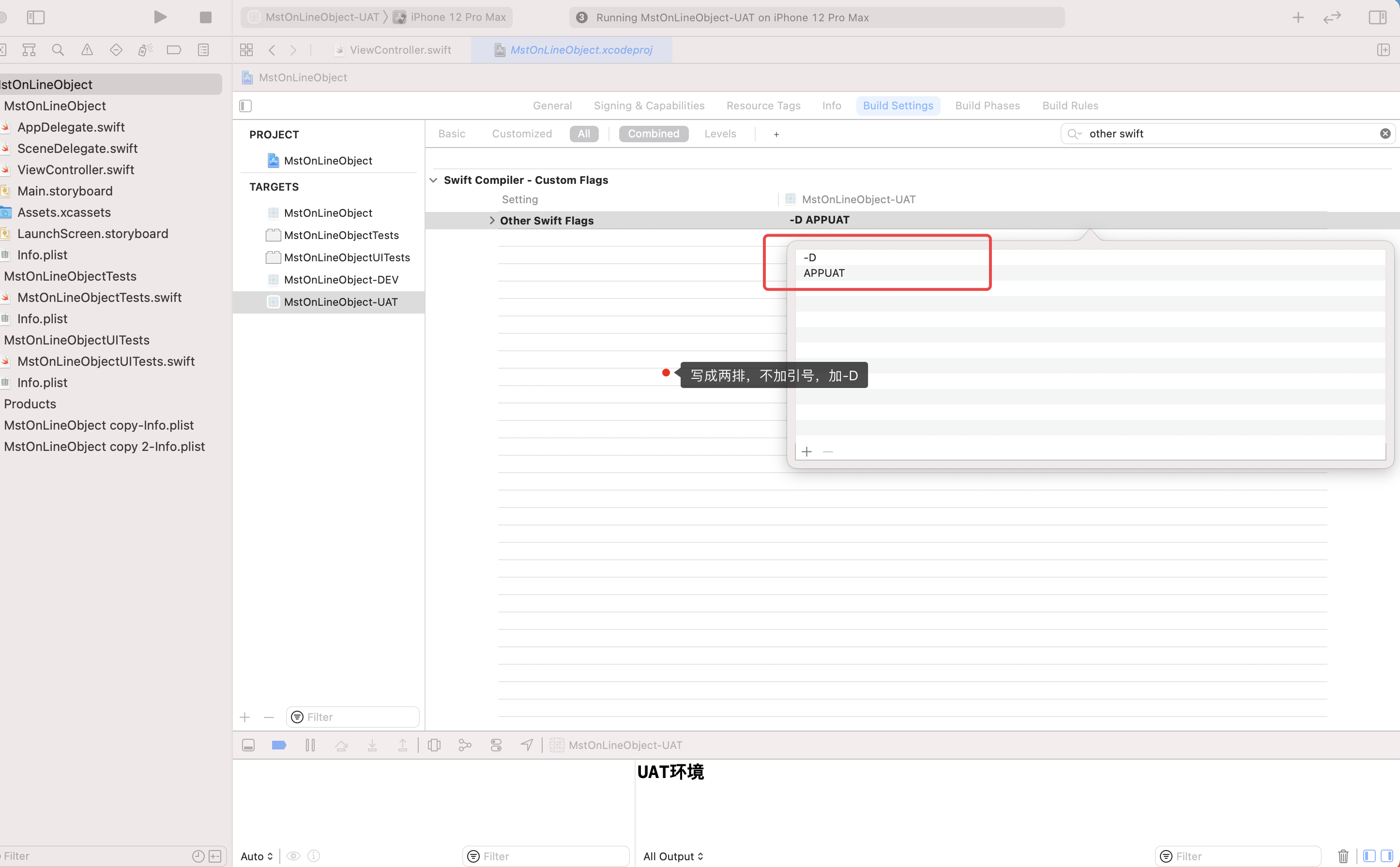Click the minus button to remove flag
Image resolution: width=1400 pixels, height=867 pixels.
point(828,452)
